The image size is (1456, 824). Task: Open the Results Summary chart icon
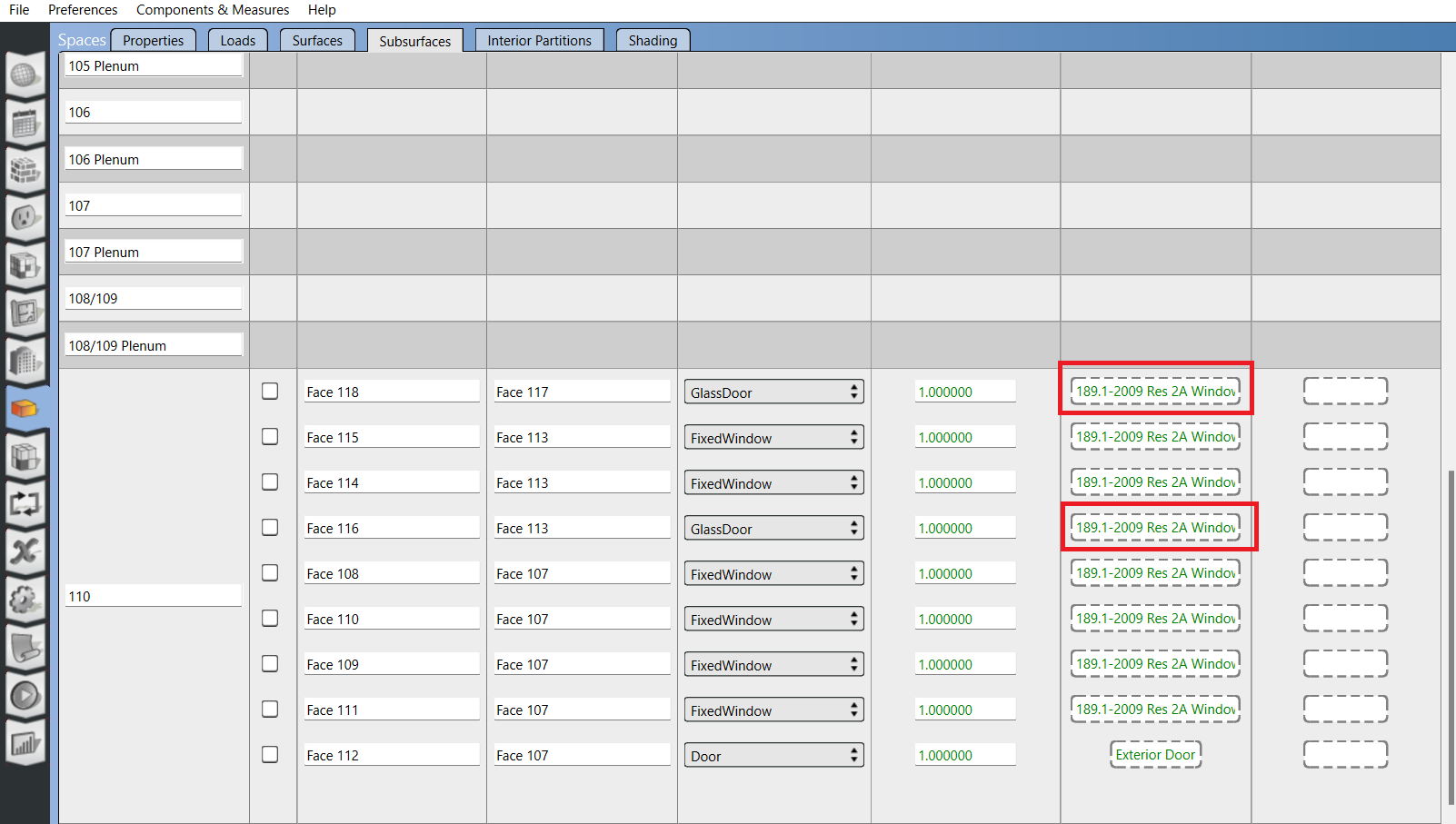click(x=25, y=743)
